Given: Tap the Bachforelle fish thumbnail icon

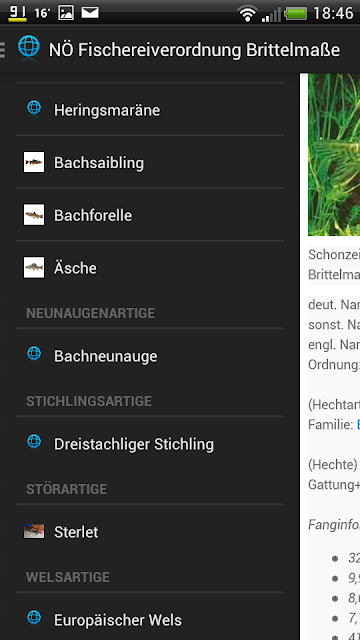Looking at the screenshot, I should tap(34, 215).
